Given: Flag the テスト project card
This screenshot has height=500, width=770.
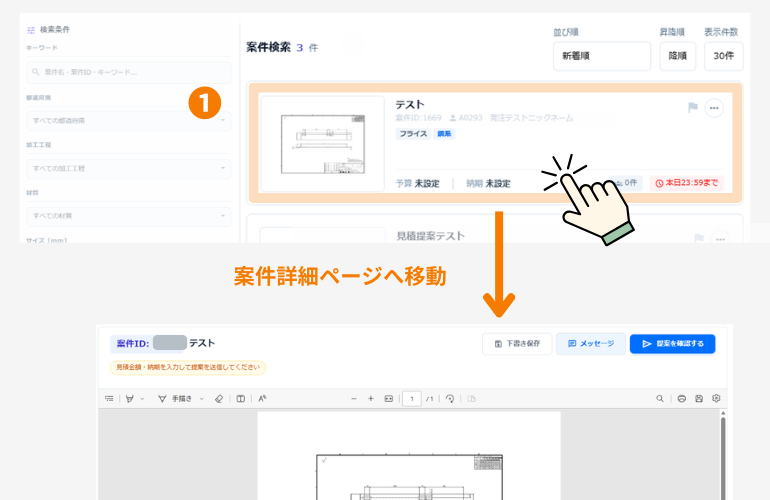Looking at the screenshot, I should (x=693, y=108).
